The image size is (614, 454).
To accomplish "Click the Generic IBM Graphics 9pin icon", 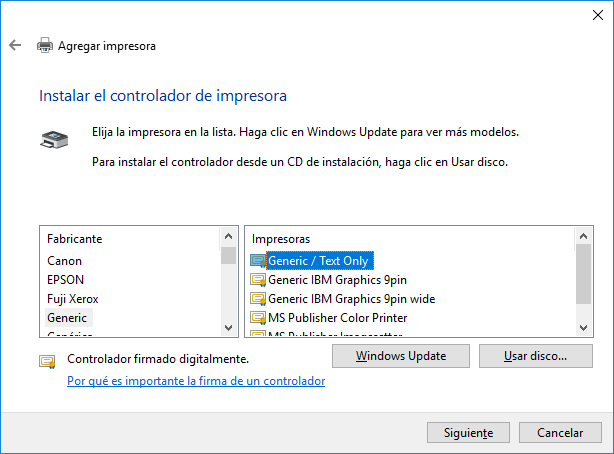I will point(258,280).
